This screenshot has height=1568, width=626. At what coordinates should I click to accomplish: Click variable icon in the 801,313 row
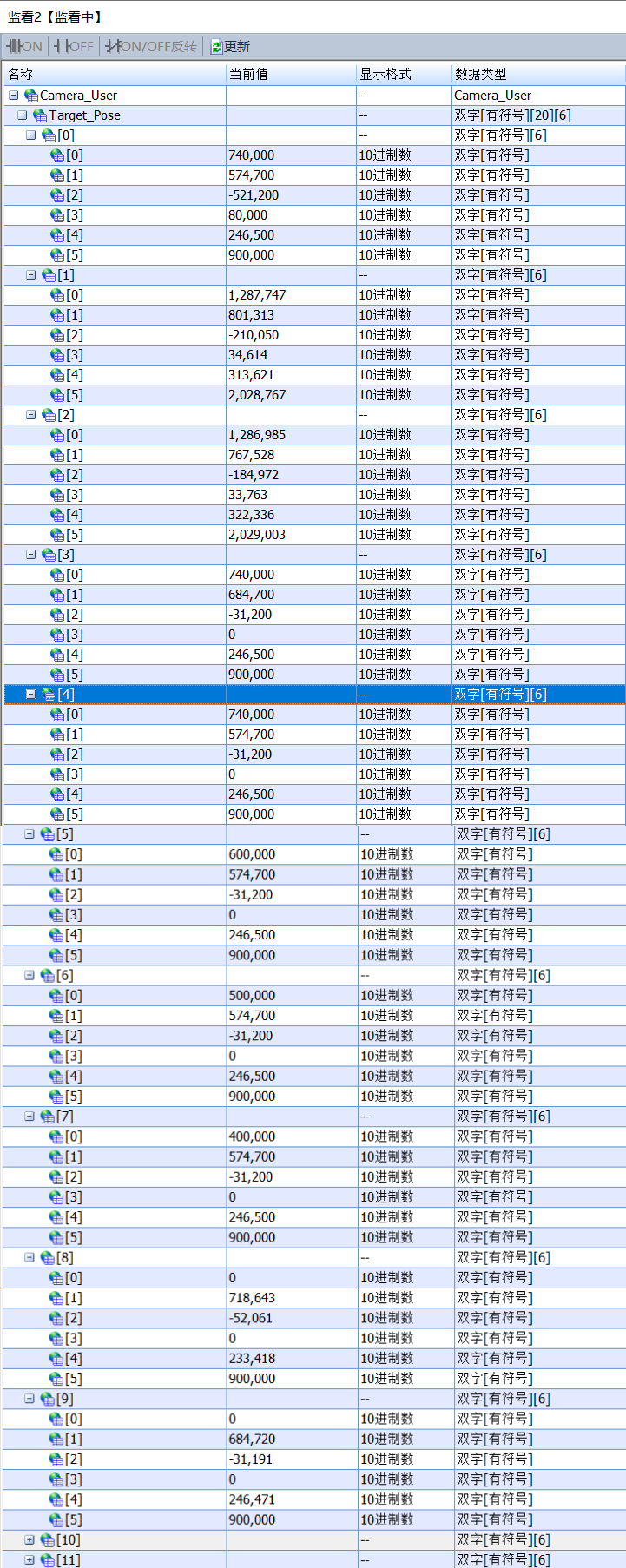pos(57,315)
